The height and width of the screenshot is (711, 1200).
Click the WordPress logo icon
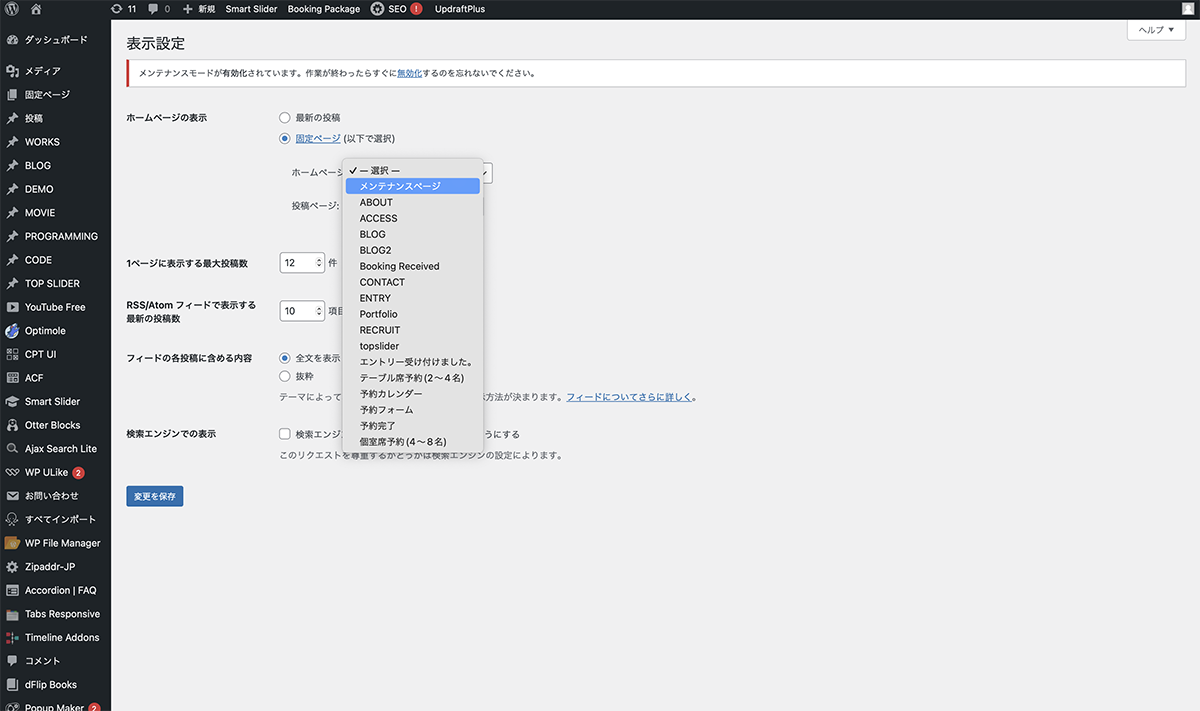pos(12,9)
